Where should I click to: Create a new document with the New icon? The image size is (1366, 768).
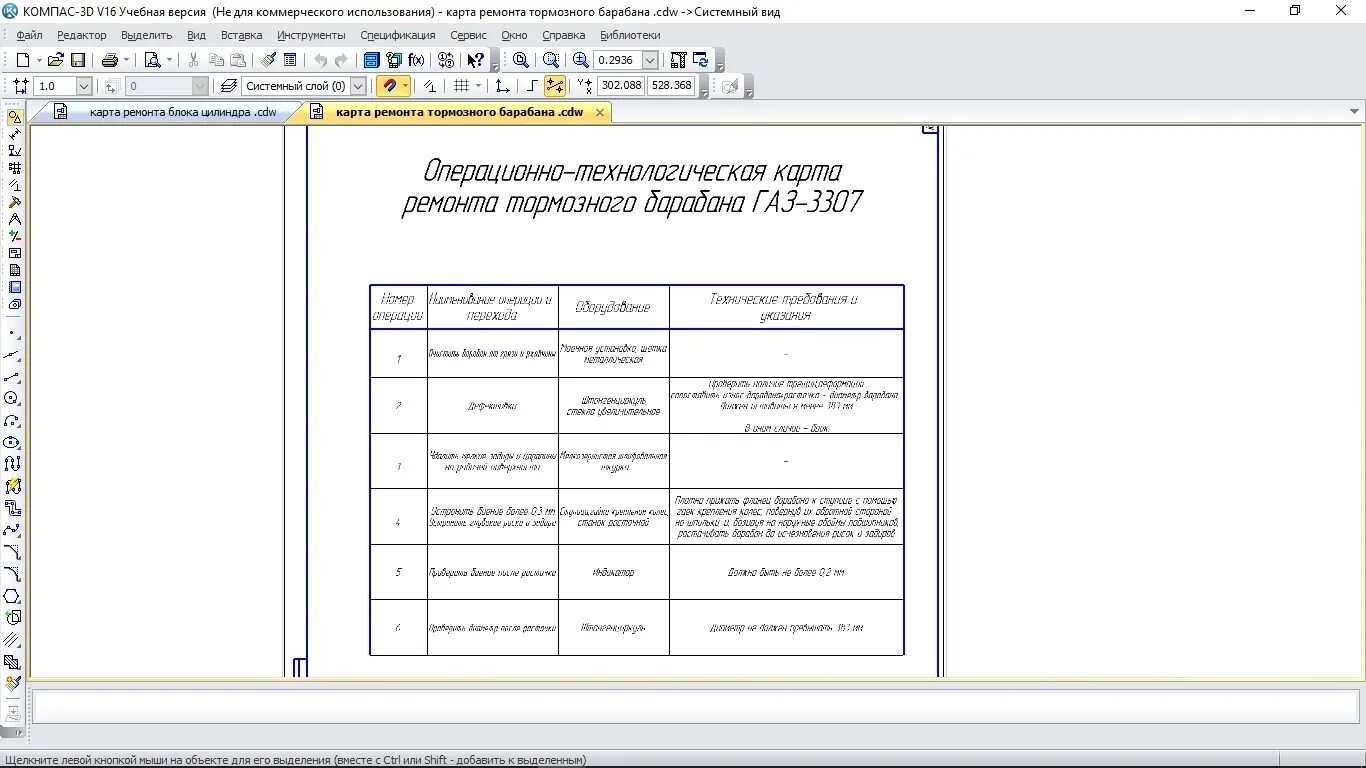22,60
